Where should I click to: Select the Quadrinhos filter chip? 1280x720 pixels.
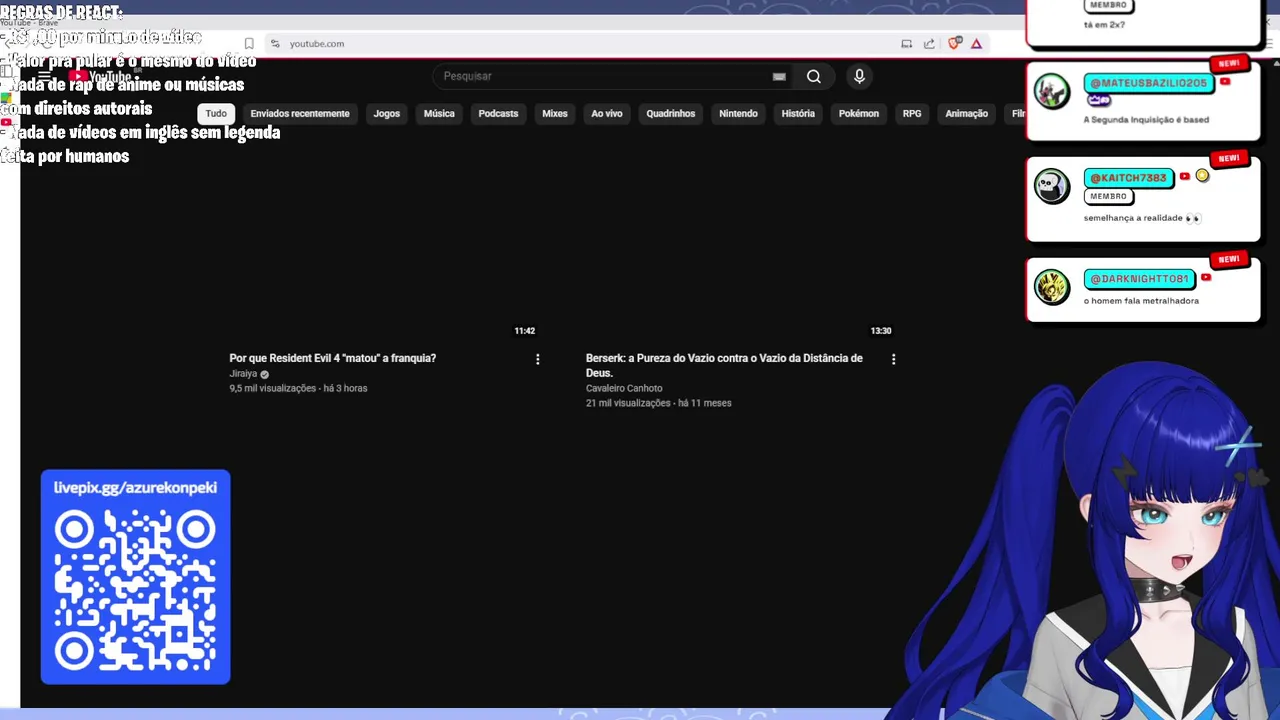671,114
